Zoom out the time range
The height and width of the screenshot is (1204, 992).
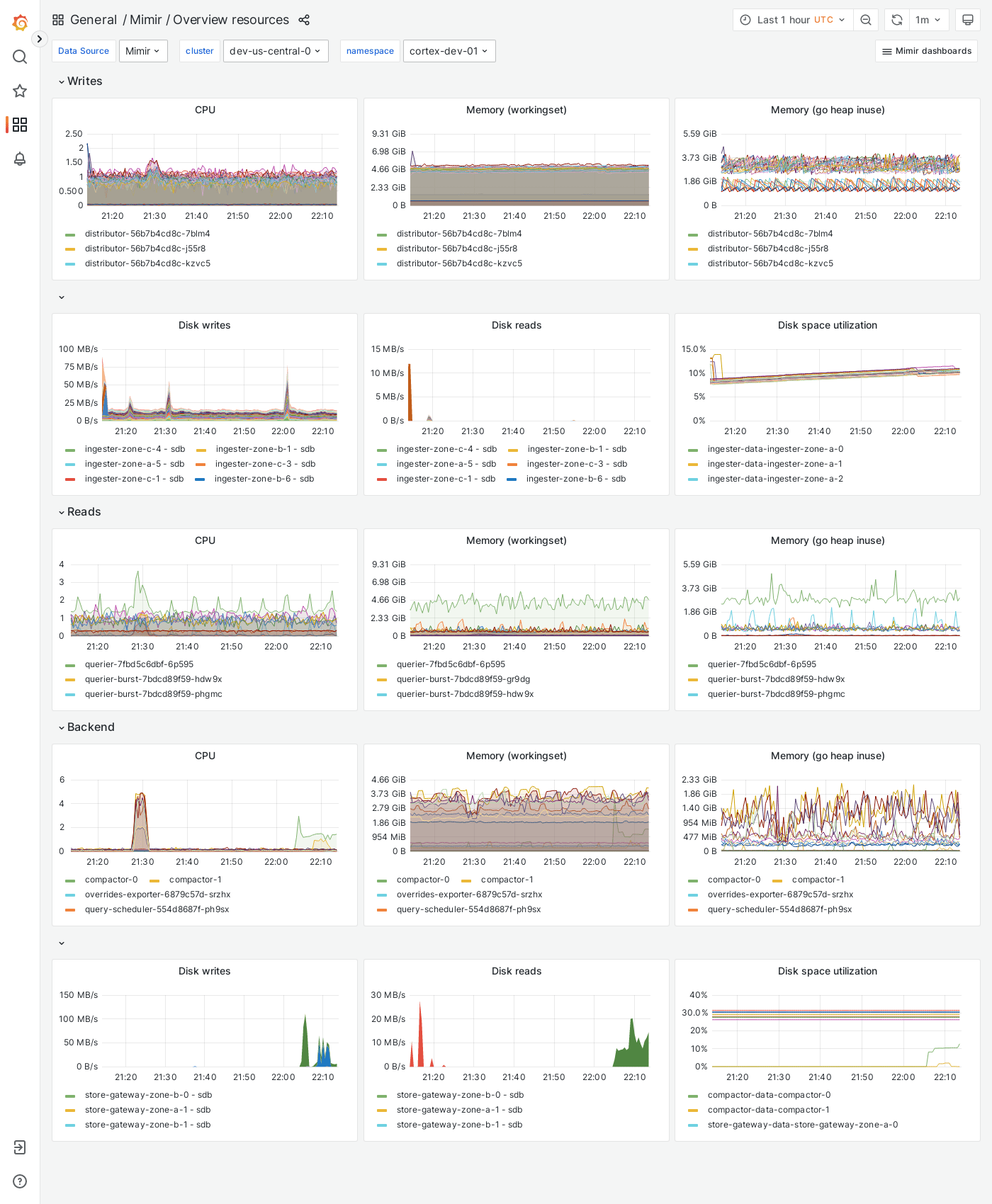866,20
